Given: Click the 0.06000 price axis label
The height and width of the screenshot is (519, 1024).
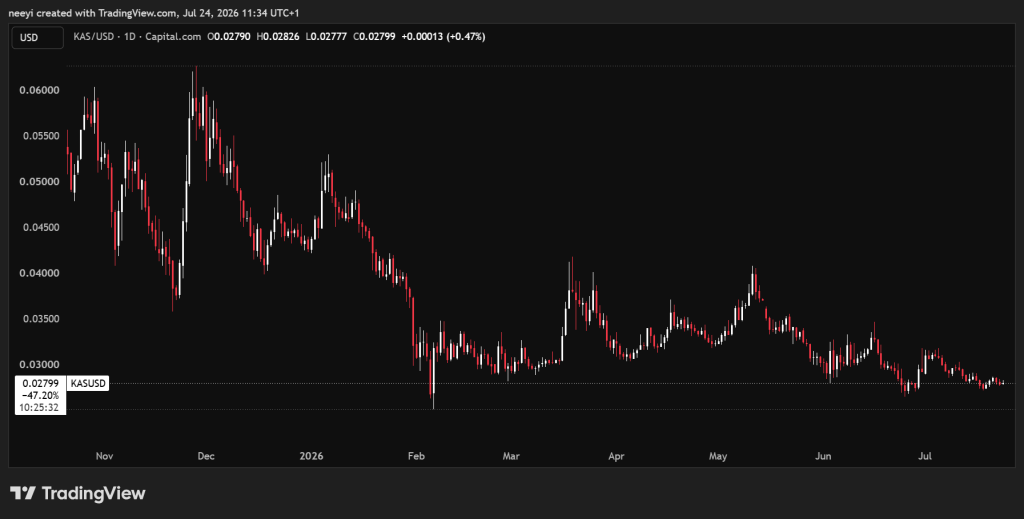Looking at the screenshot, I should (40, 90).
